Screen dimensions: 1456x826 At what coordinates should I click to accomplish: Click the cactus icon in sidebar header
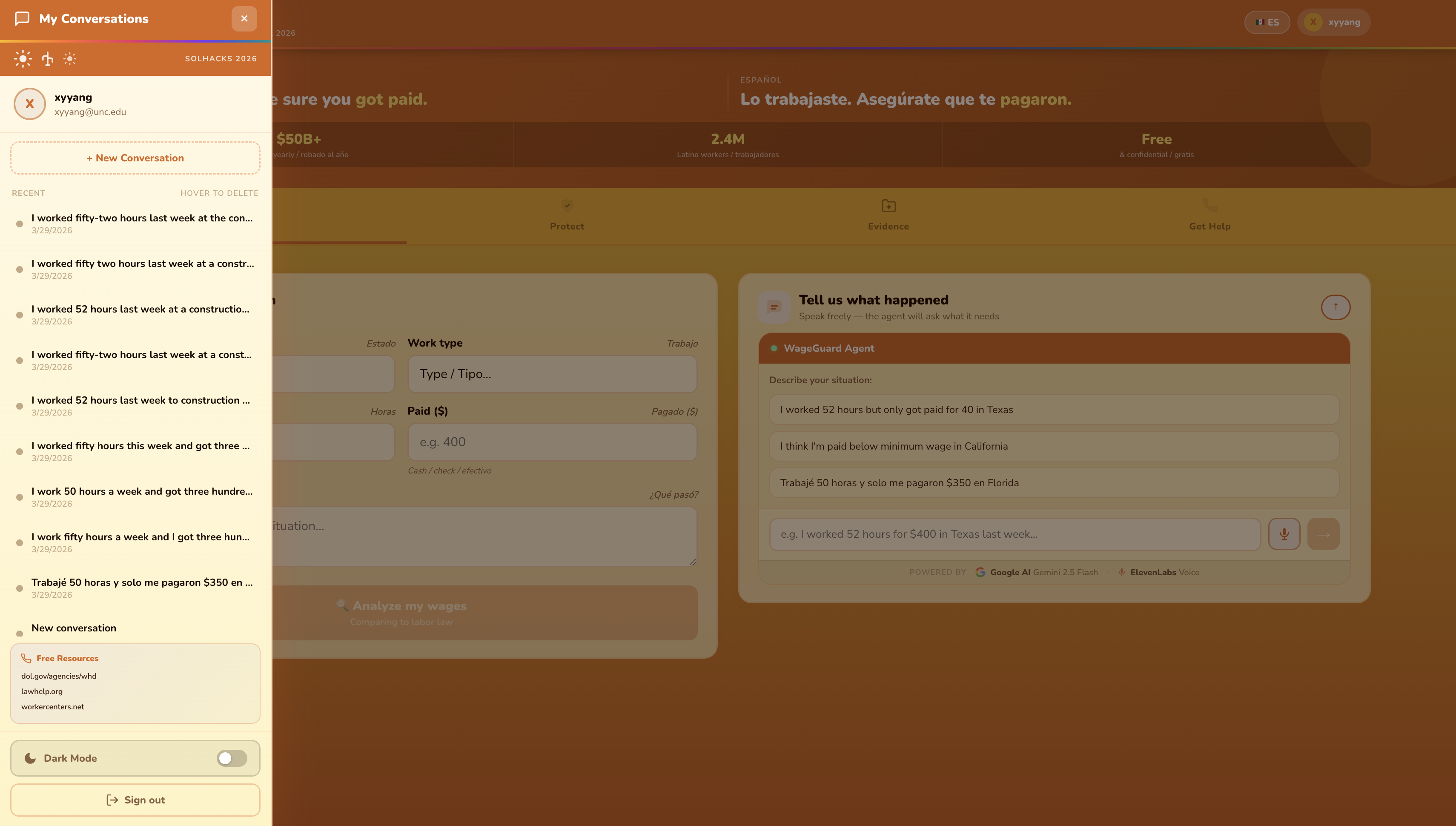coord(48,58)
